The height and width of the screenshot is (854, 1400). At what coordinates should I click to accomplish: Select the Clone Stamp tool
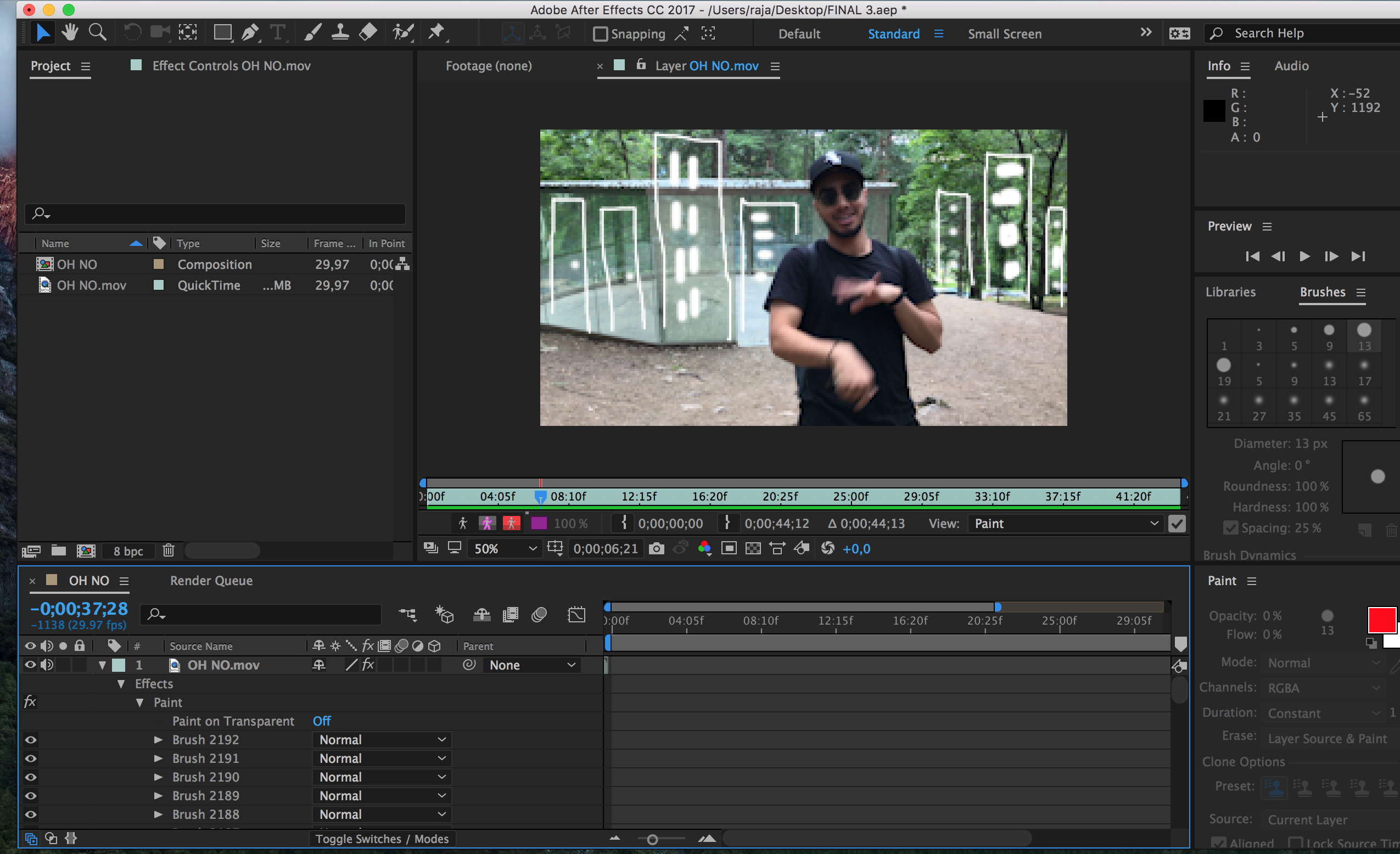click(340, 32)
